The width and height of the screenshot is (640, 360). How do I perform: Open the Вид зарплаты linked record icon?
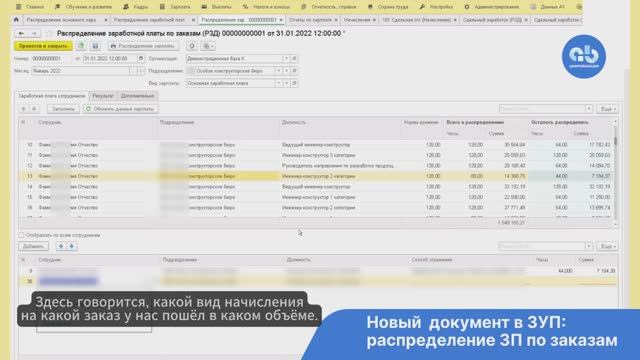coord(294,83)
